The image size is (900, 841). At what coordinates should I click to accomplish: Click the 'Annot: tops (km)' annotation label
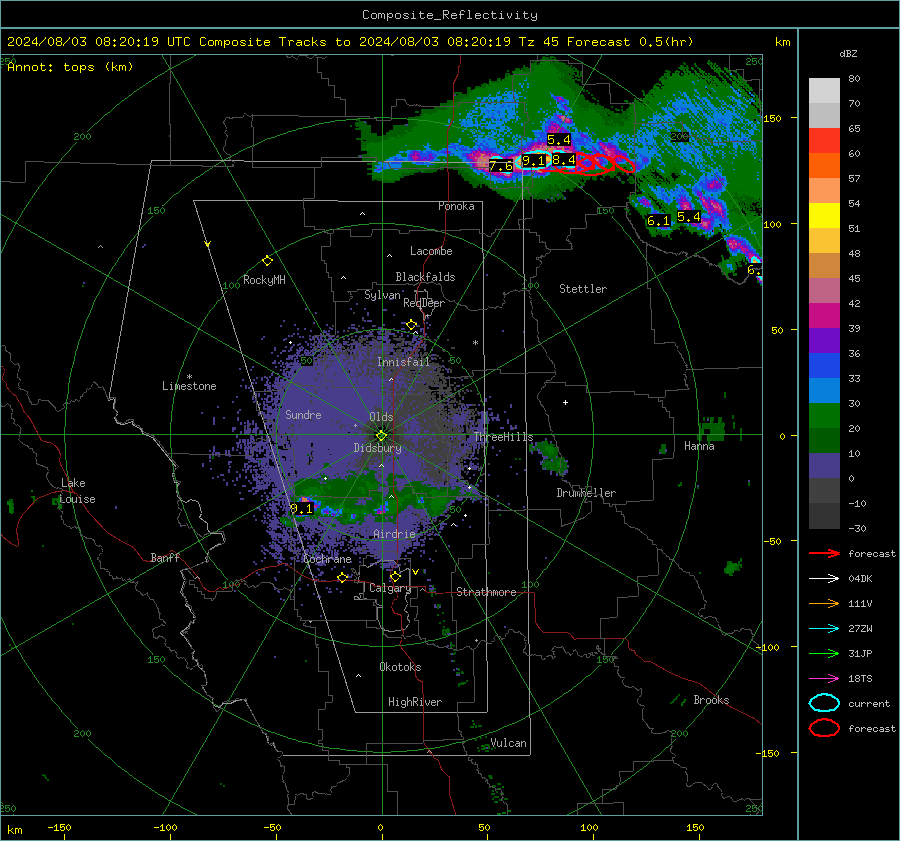[70, 67]
